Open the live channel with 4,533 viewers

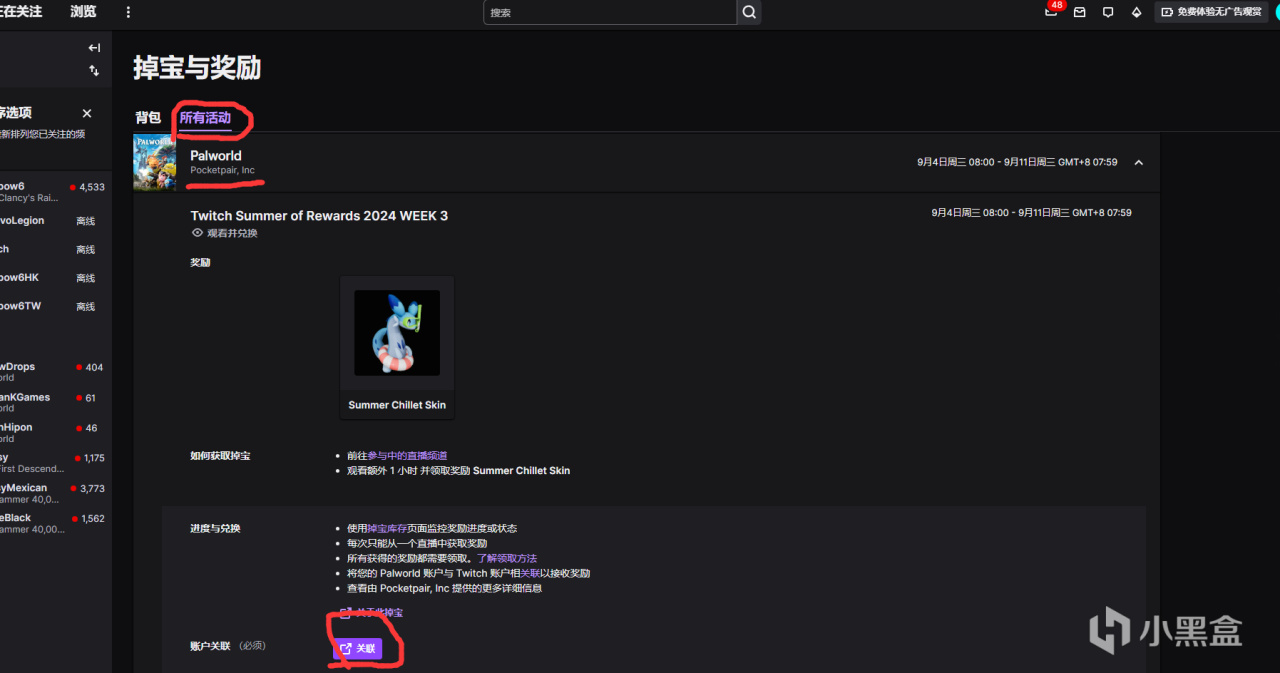click(x=52, y=192)
